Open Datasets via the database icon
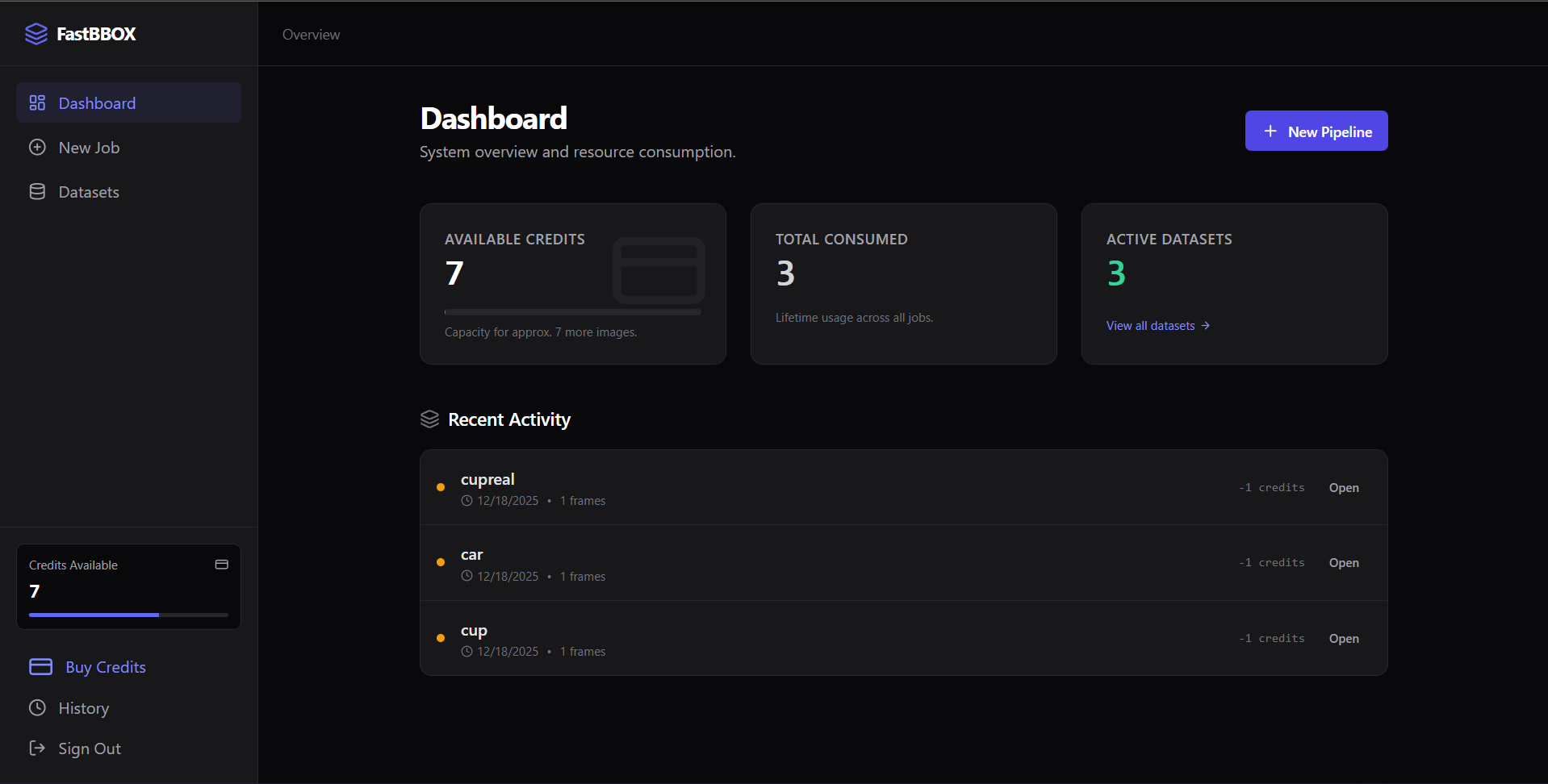Image resolution: width=1548 pixels, height=784 pixels. [36, 191]
